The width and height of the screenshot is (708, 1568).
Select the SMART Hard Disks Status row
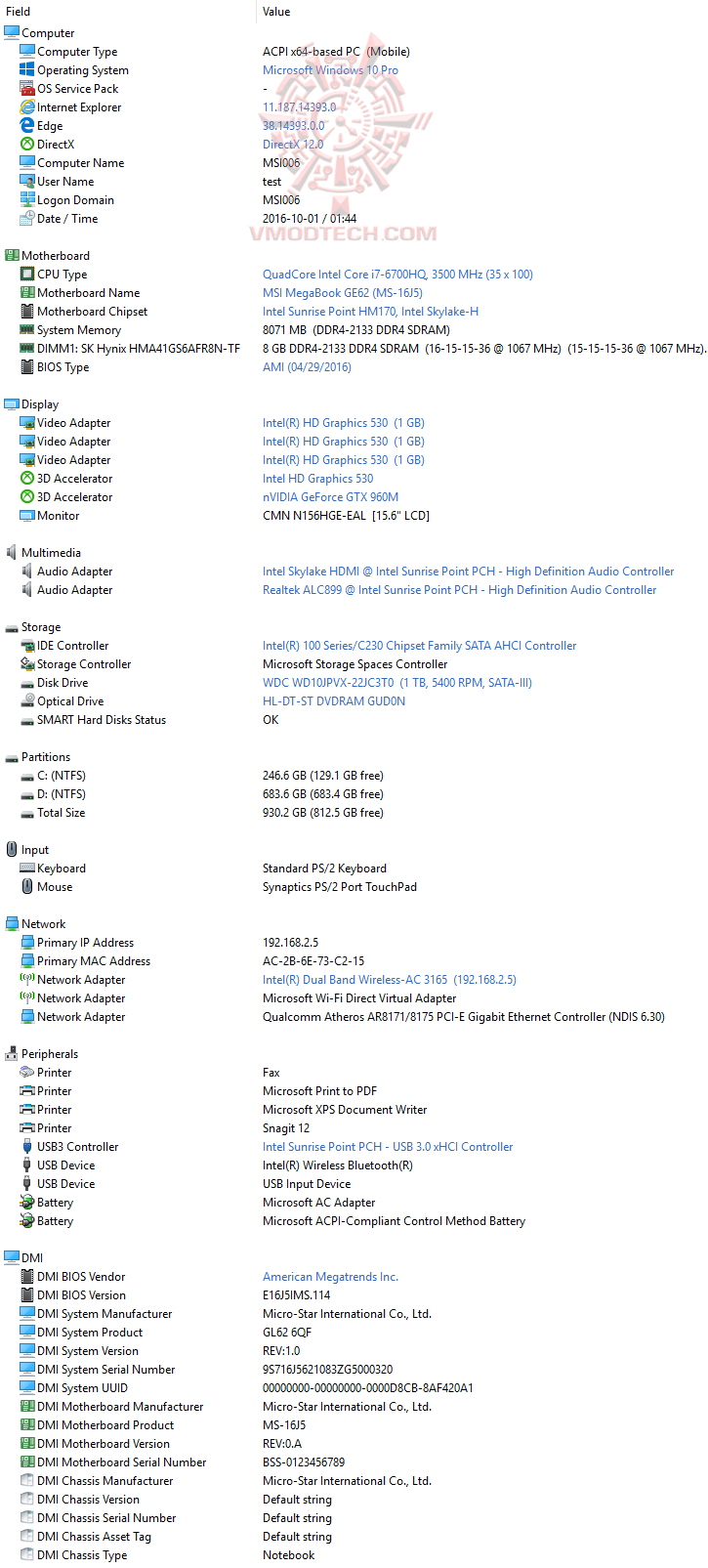[x=354, y=719]
